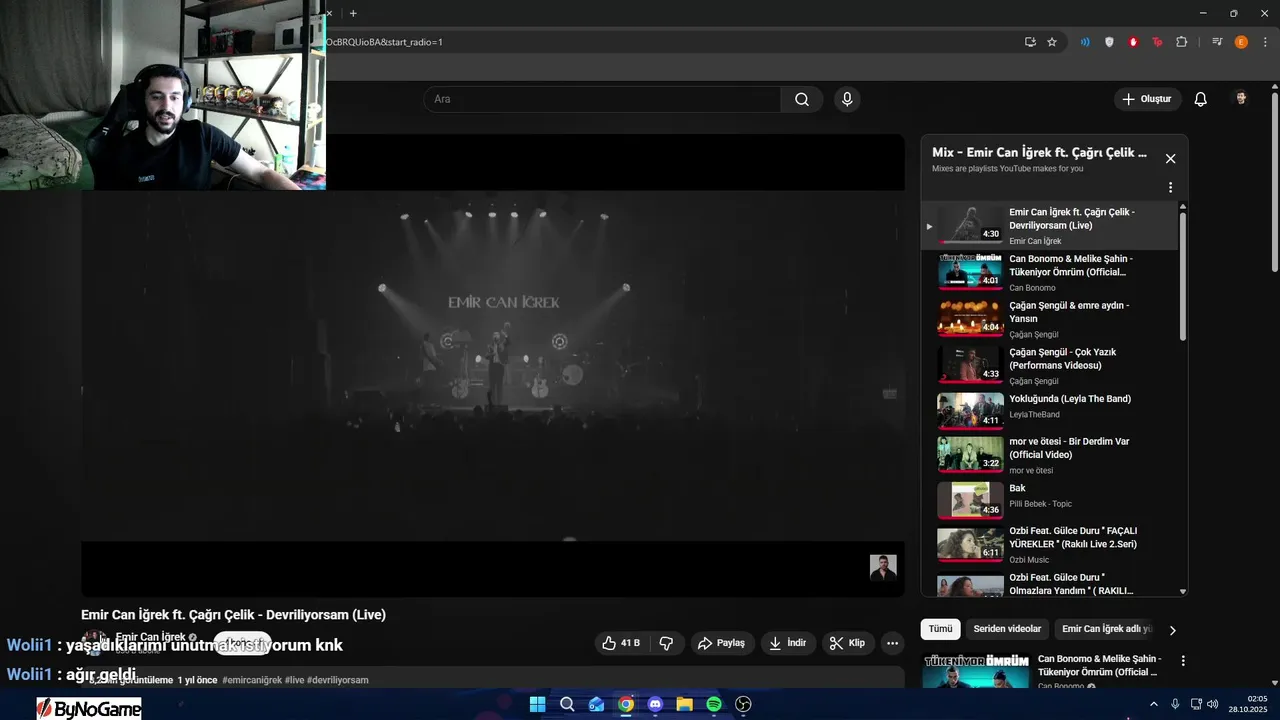The image size is (1280, 720).
Task: Play mor ve ötesi - Bir Derdim Var
Action: [x=1050, y=455]
